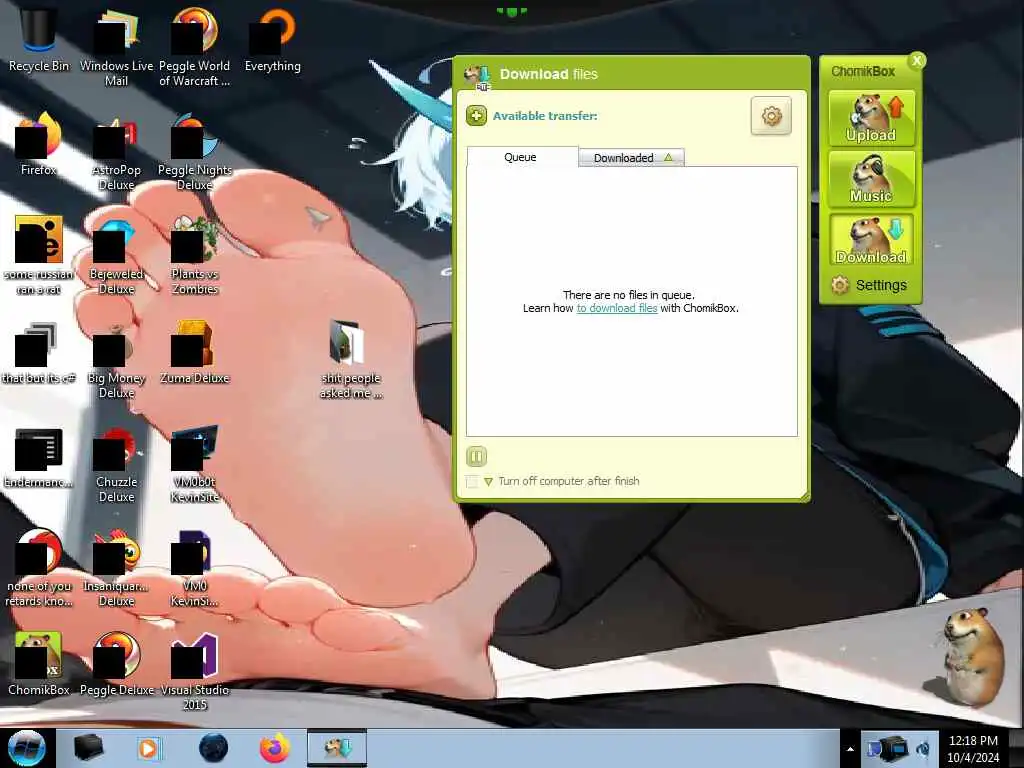The image size is (1024, 768).
Task: Click the ChomikBox taskbar button
Action: pos(337,748)
